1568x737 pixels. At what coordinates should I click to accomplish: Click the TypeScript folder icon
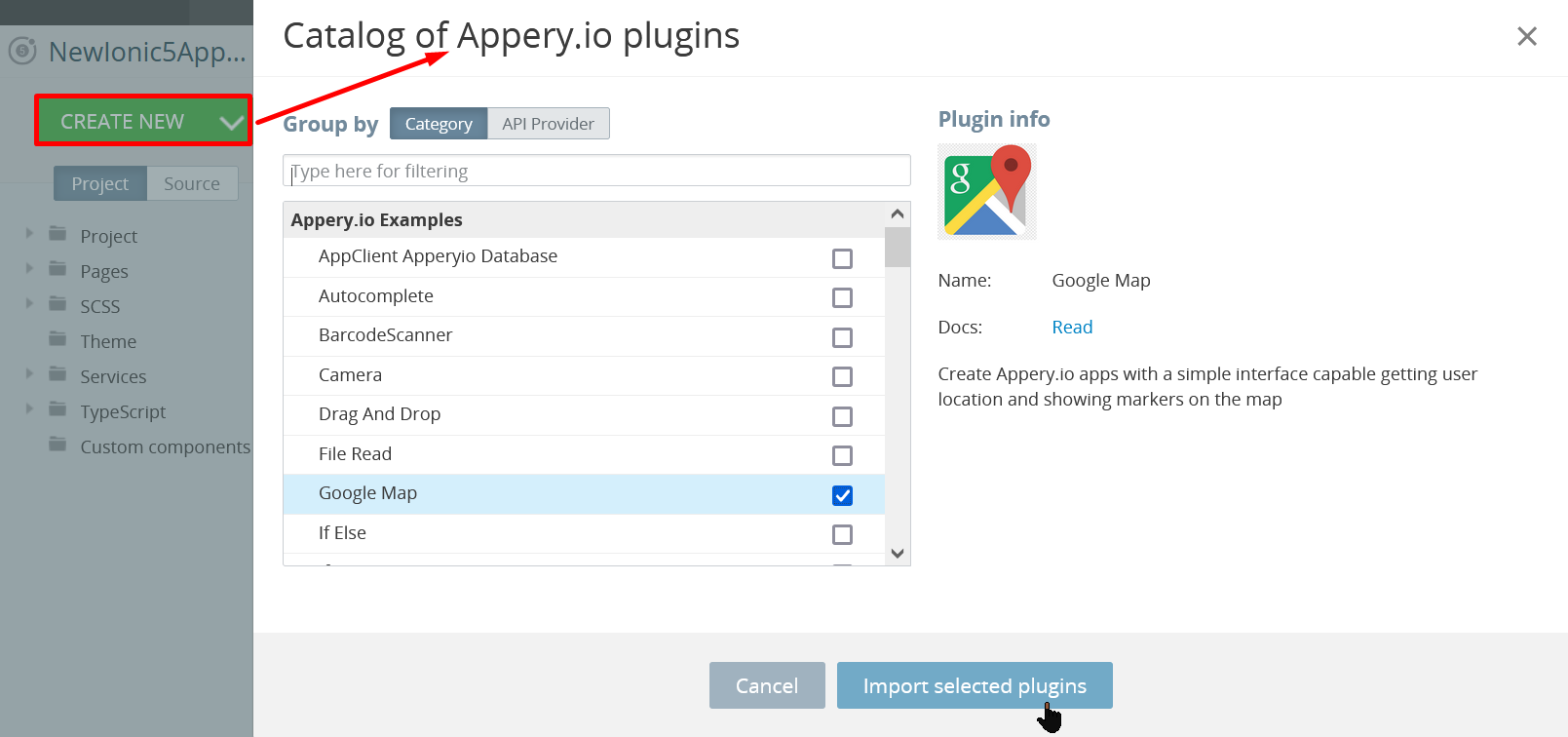point(58,409)
